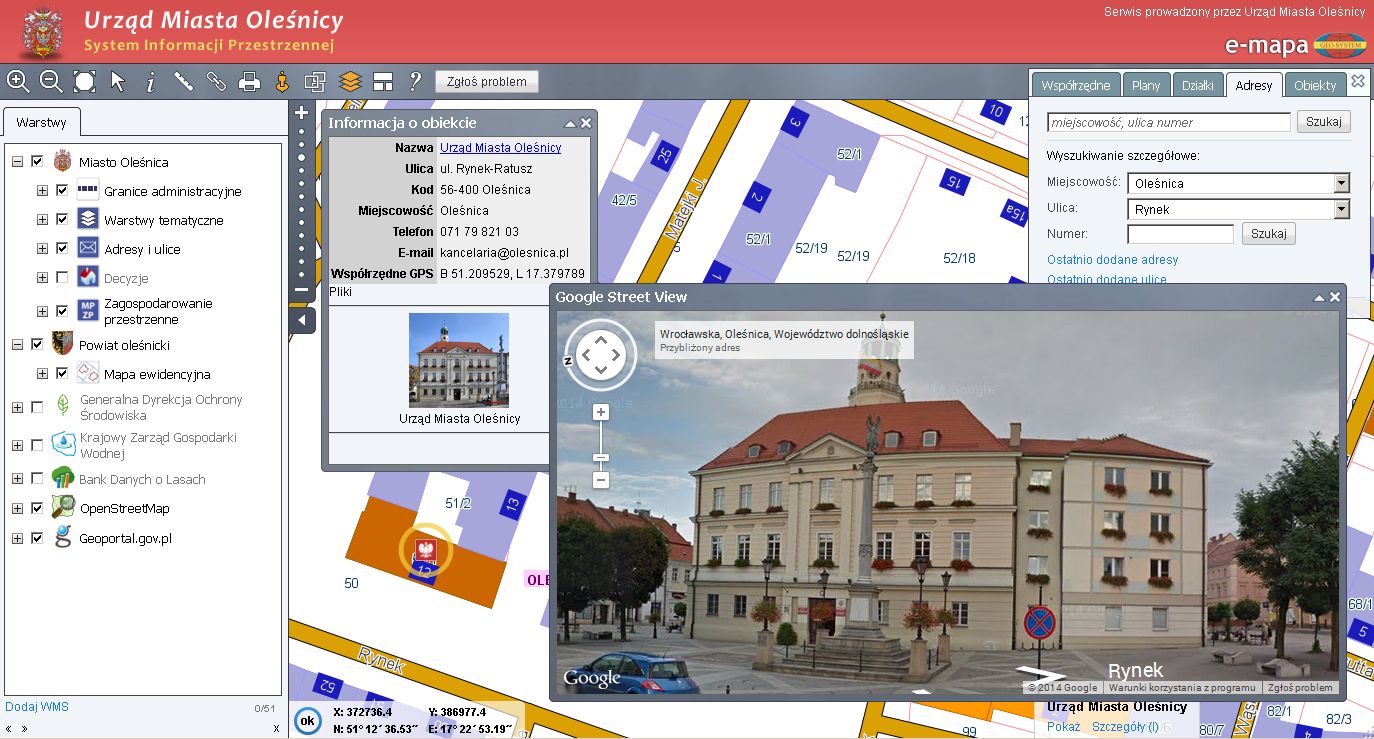Screen dimensions: 1374x739
Task: Click the Decyzje layer house icon
Action: coord(88,277)
